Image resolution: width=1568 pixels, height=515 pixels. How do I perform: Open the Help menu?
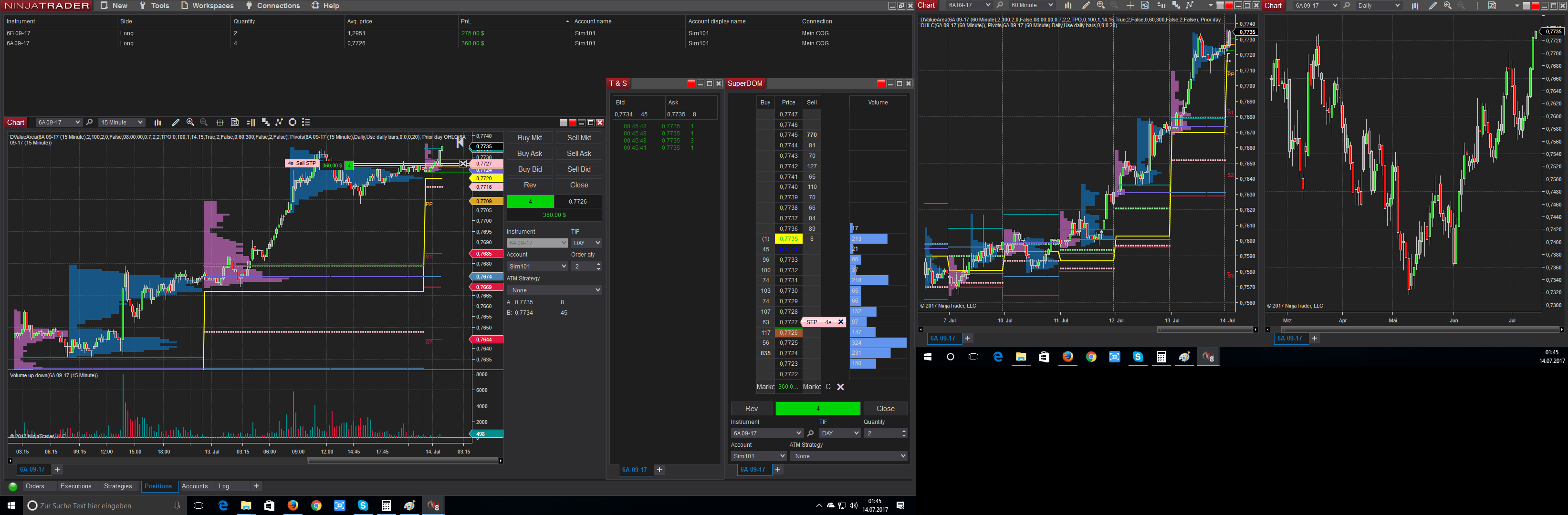325,5
